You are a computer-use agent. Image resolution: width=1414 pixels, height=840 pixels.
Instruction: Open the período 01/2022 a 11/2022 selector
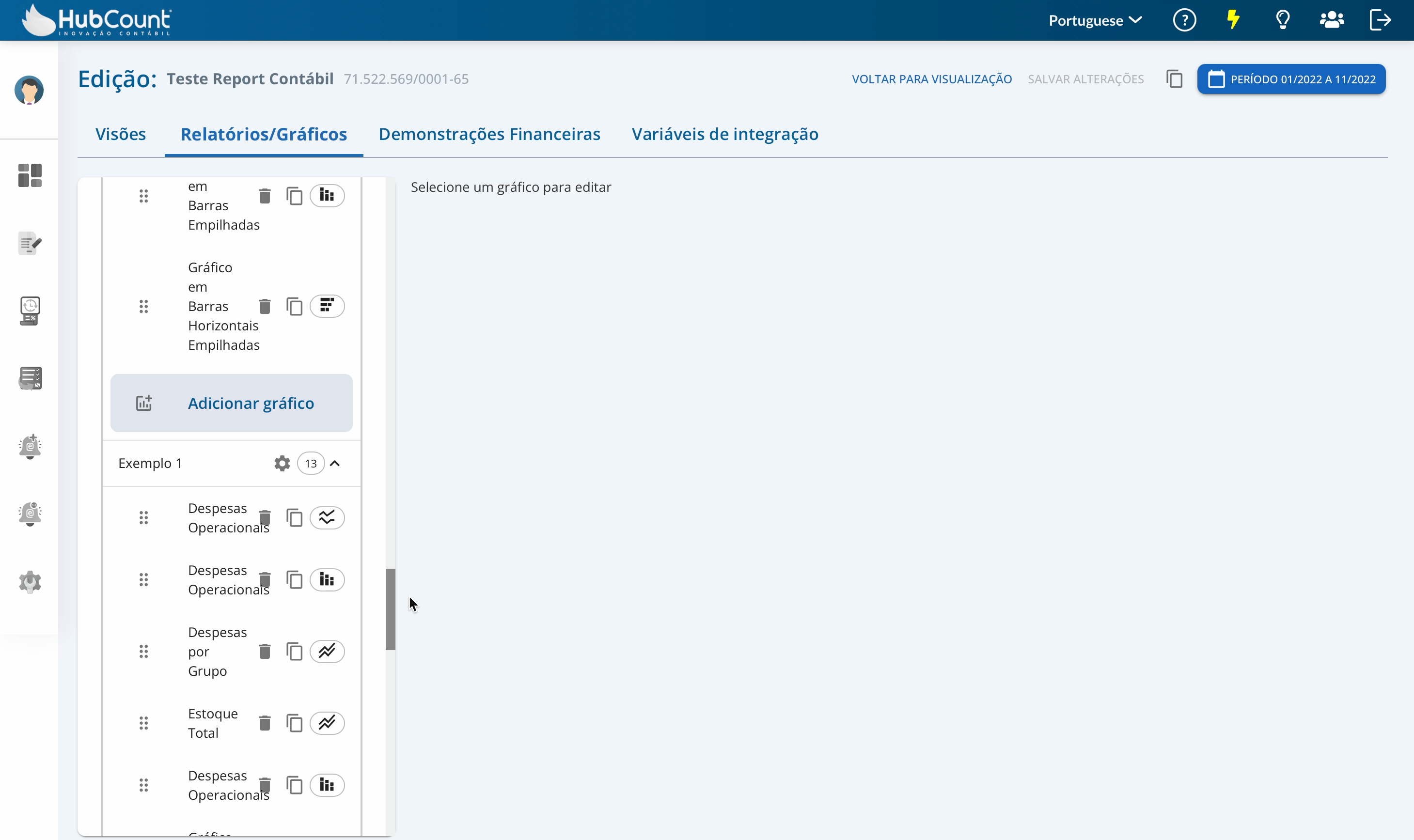[x=1291, y=79]
